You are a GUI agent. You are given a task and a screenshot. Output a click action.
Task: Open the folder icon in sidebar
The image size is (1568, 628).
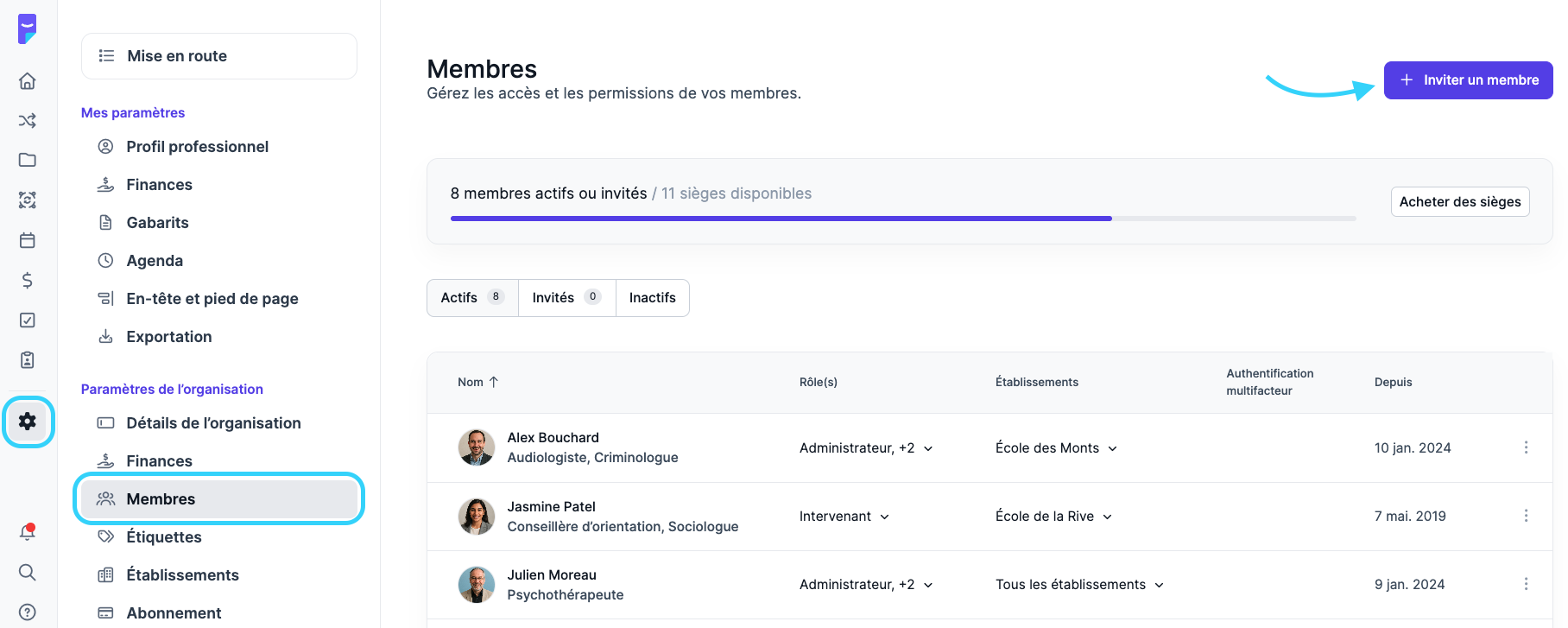coord(28,160)
